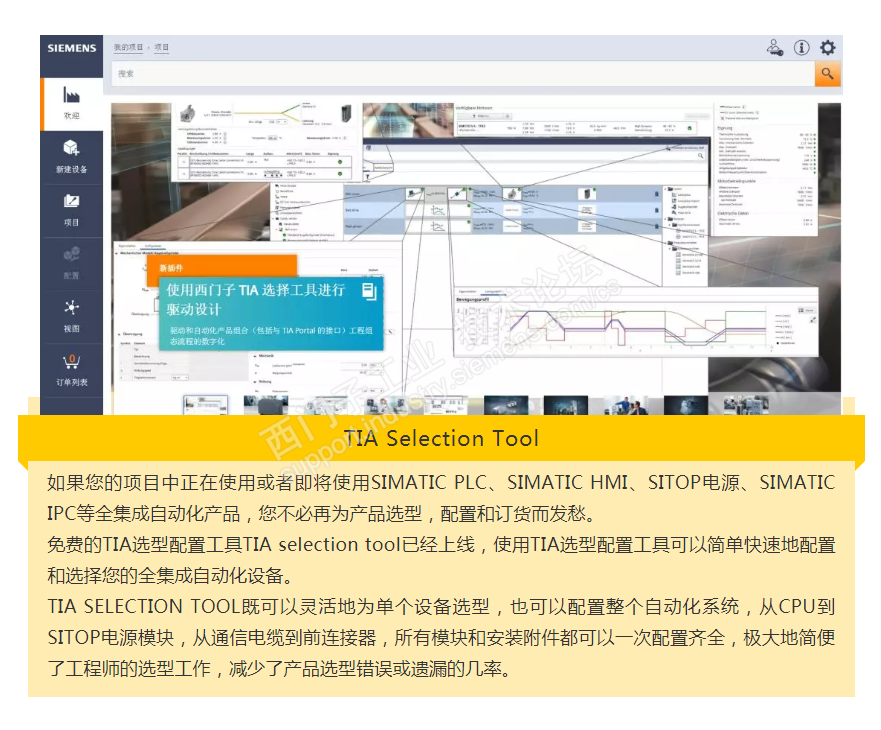881x730 pixels.
Task: Click the SIEMENS logo
Action: click(71, 48)
